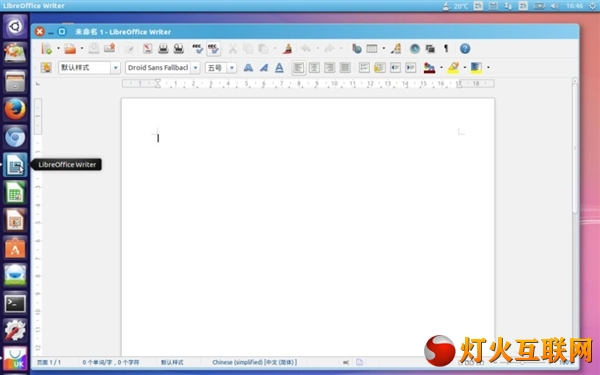Toggle nonprinting formatting marks
This screenshot has height=375, width=600.
pyautogui.click(x=446, y=49)
